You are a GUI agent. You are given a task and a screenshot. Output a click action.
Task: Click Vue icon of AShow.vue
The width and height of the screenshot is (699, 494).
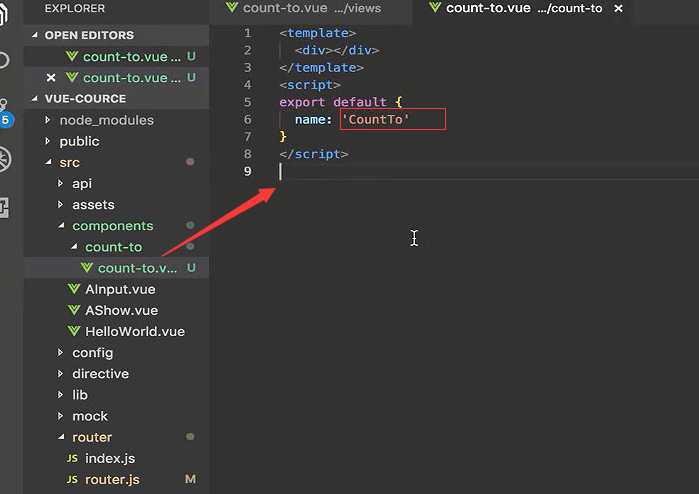74,310
